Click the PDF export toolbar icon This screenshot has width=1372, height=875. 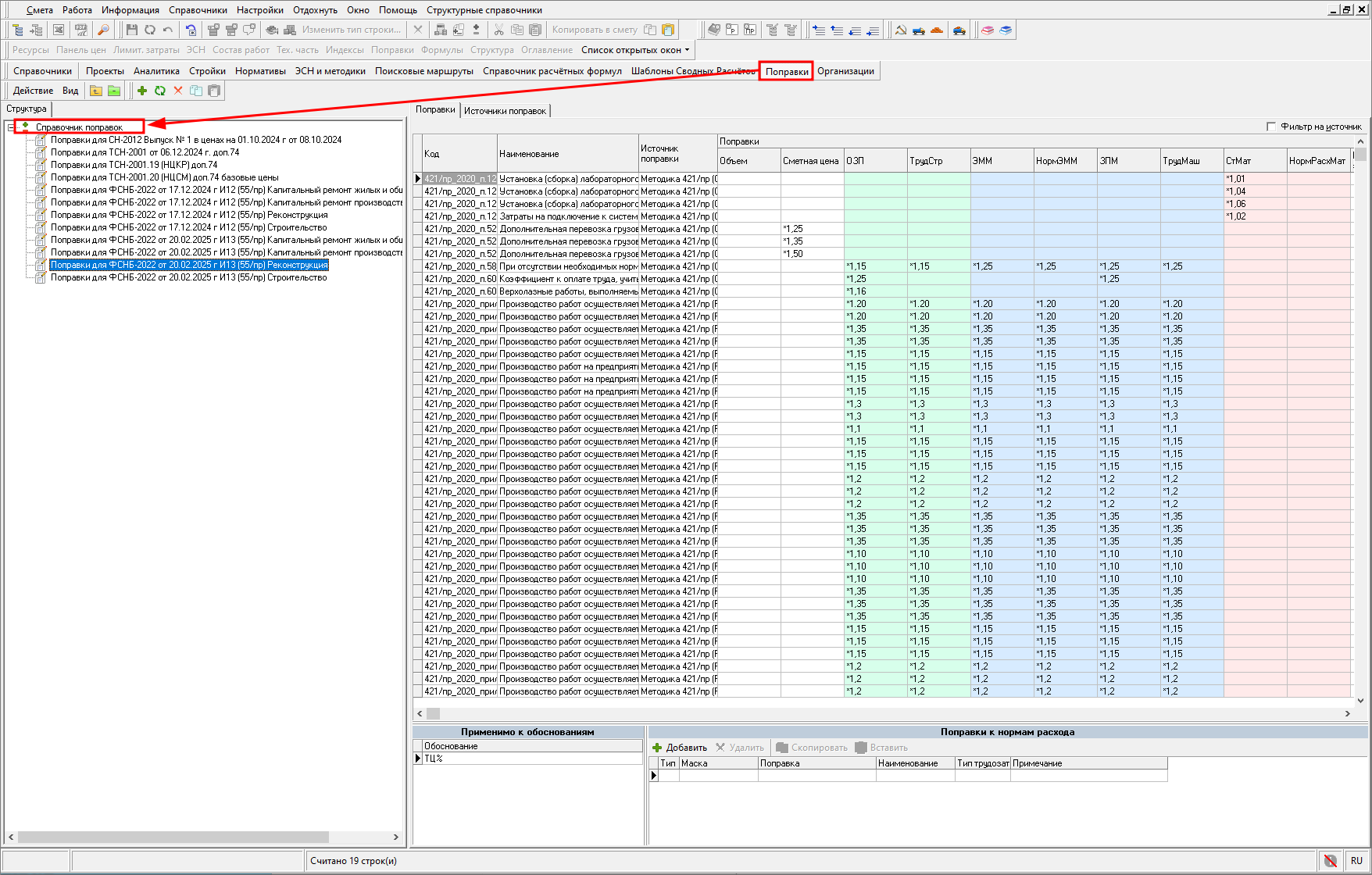[80, 30]
